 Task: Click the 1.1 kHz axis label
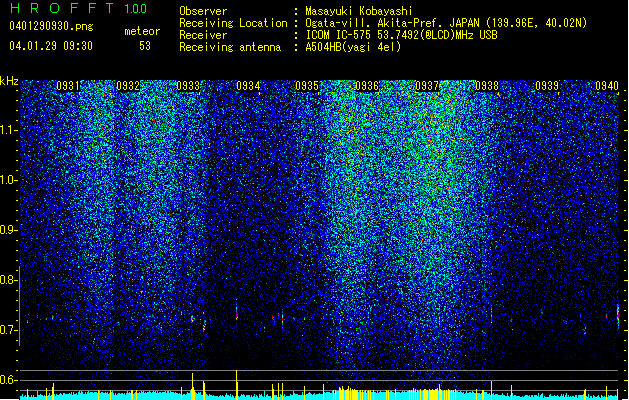point(9,130)
